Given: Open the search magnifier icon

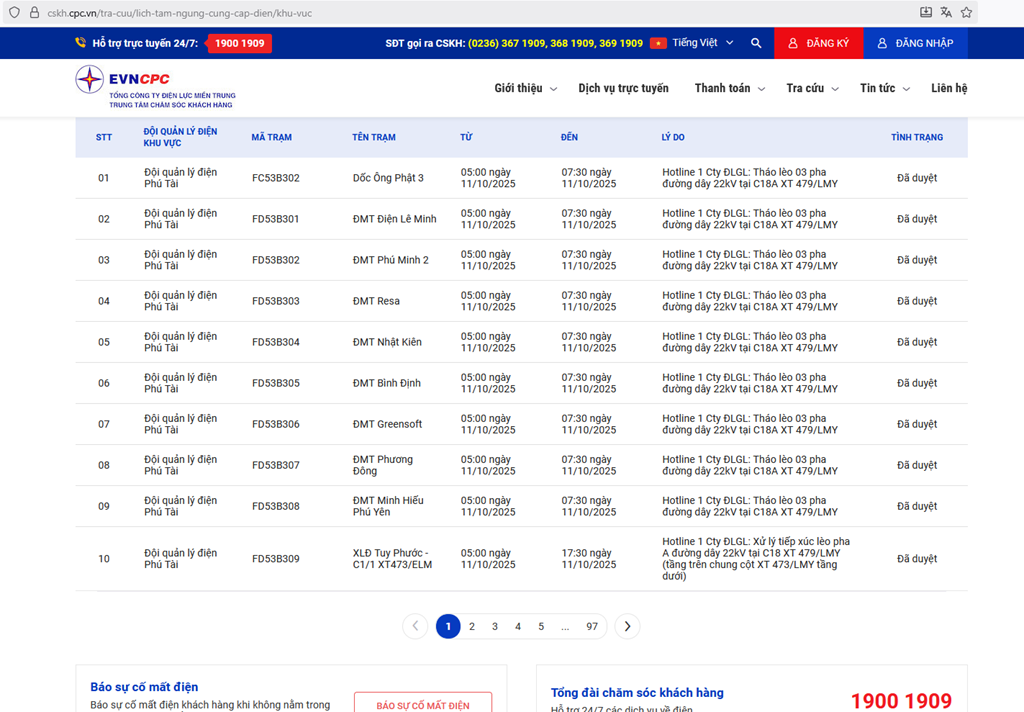Looking at the screenshot, I should [756, 43].
